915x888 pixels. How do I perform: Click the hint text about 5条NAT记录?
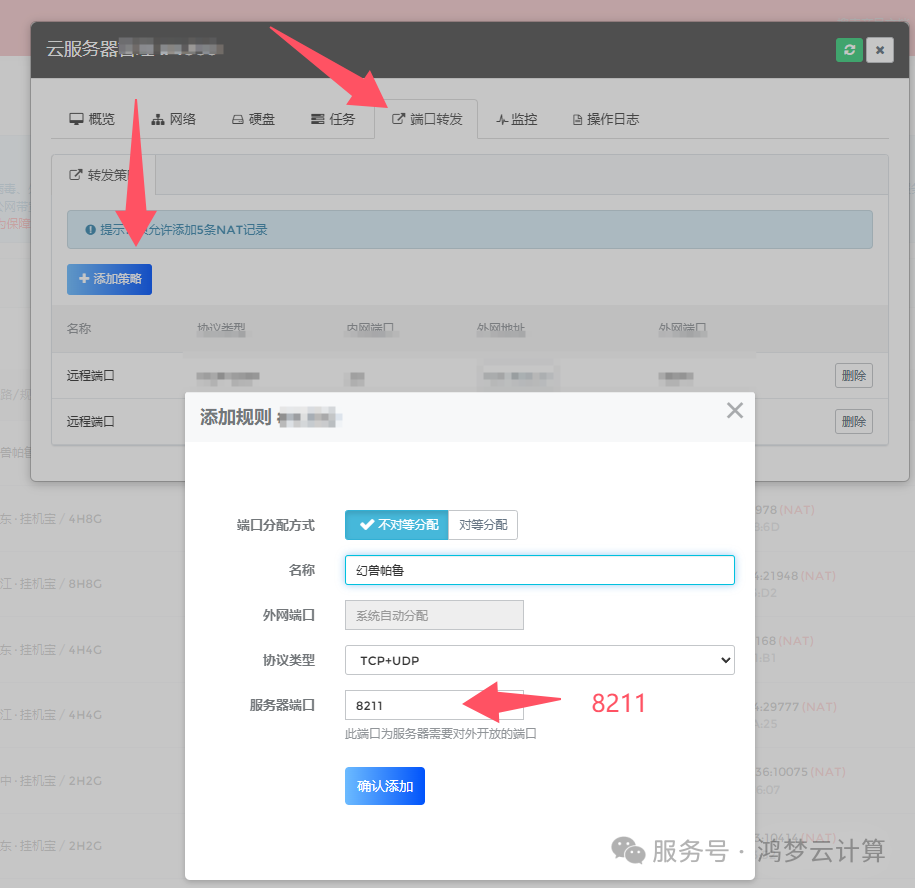(x=183, y=230)
